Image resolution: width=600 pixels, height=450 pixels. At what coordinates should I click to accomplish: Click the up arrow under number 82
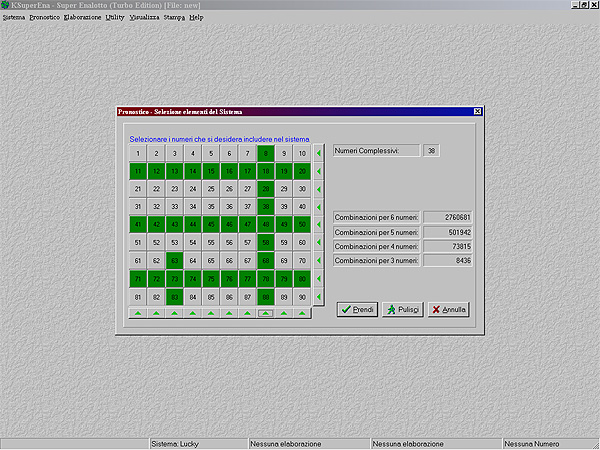[x=156, y=313]
